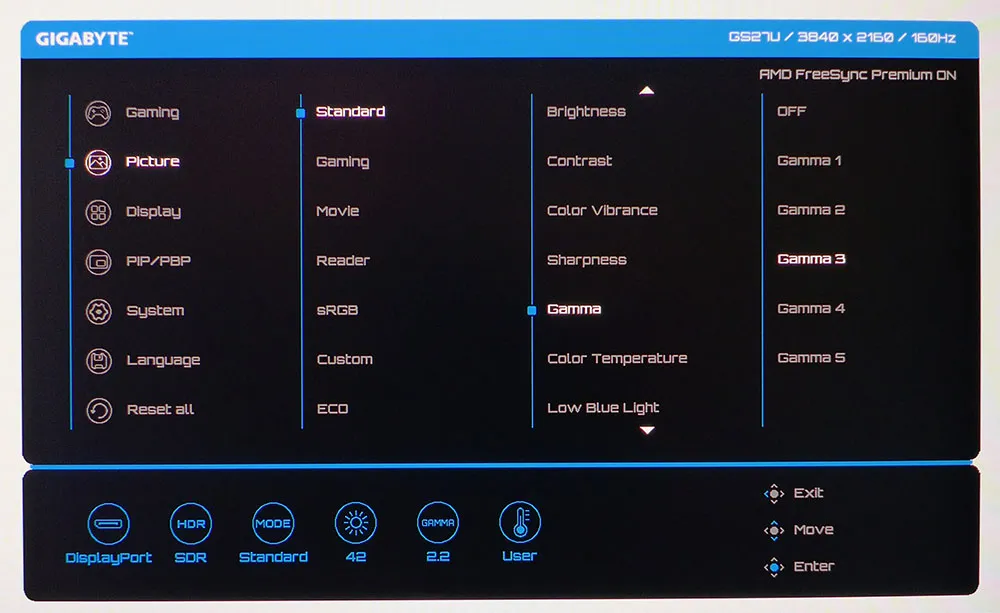The width and height of the screenshot is (1000, 613).
Task: Click the Picture menu icon
Action: click(x=98, y=163)
